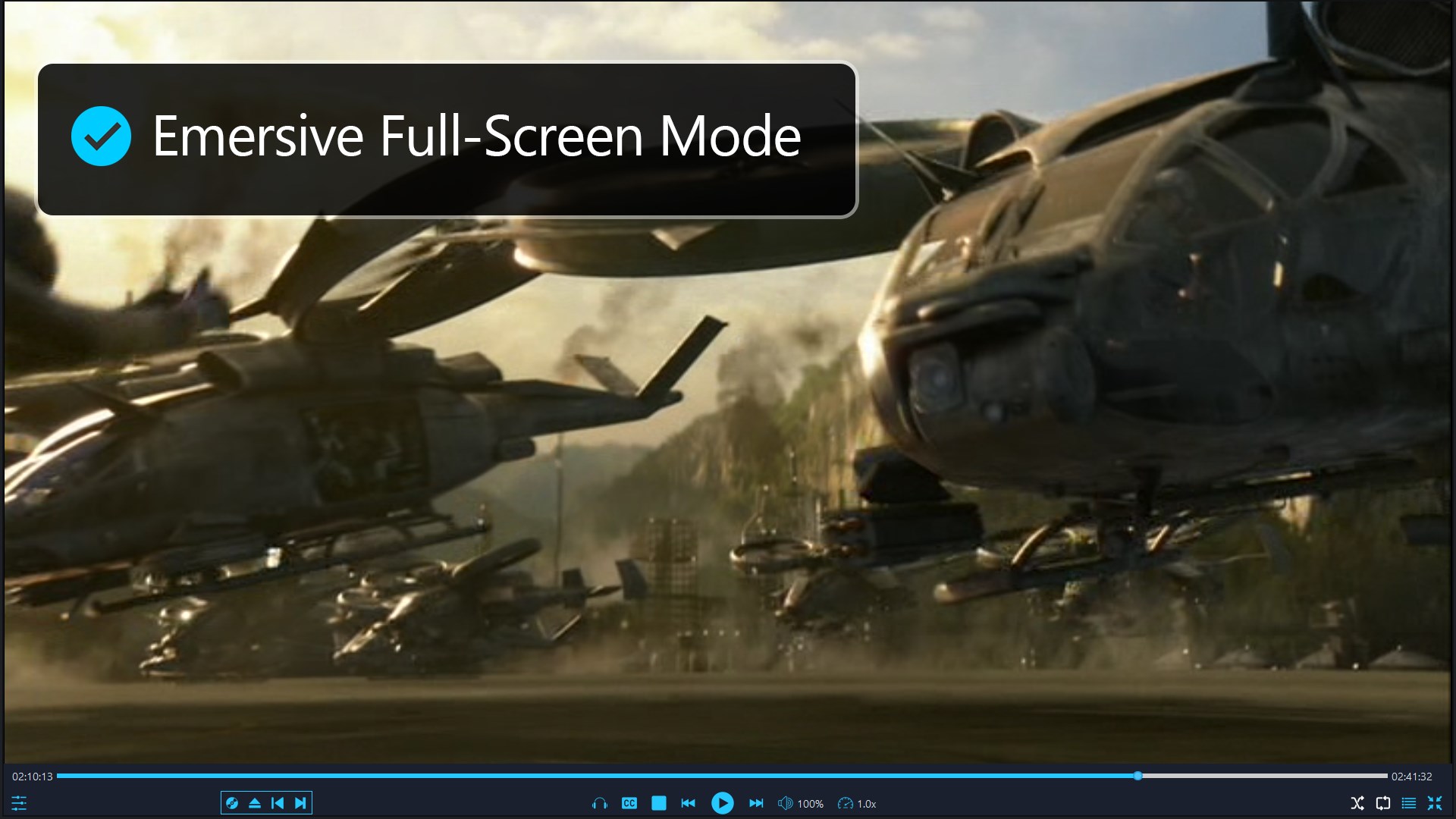Fast-forward the video
1456x819 pixels.
pyautogui.click(x=756, y=803)
